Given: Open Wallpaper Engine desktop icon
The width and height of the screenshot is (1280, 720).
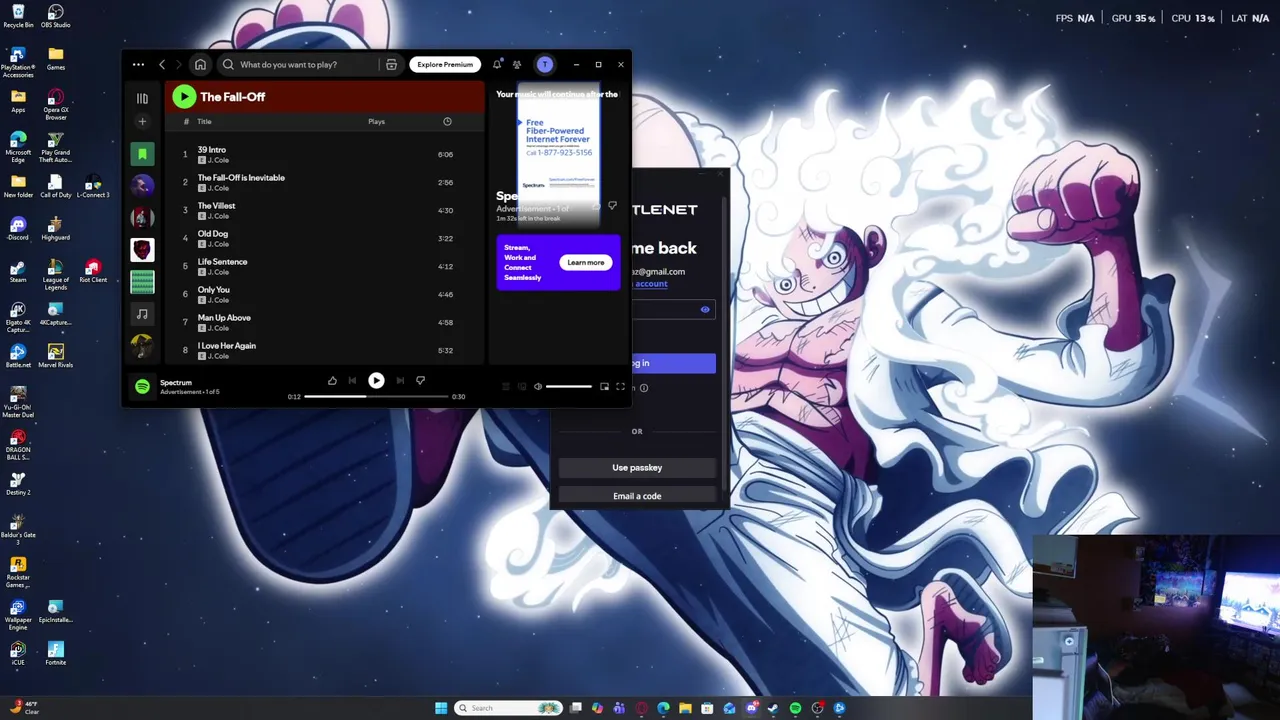Looking at the screenshot, I should pyautogui.click(x=18, y=613).
